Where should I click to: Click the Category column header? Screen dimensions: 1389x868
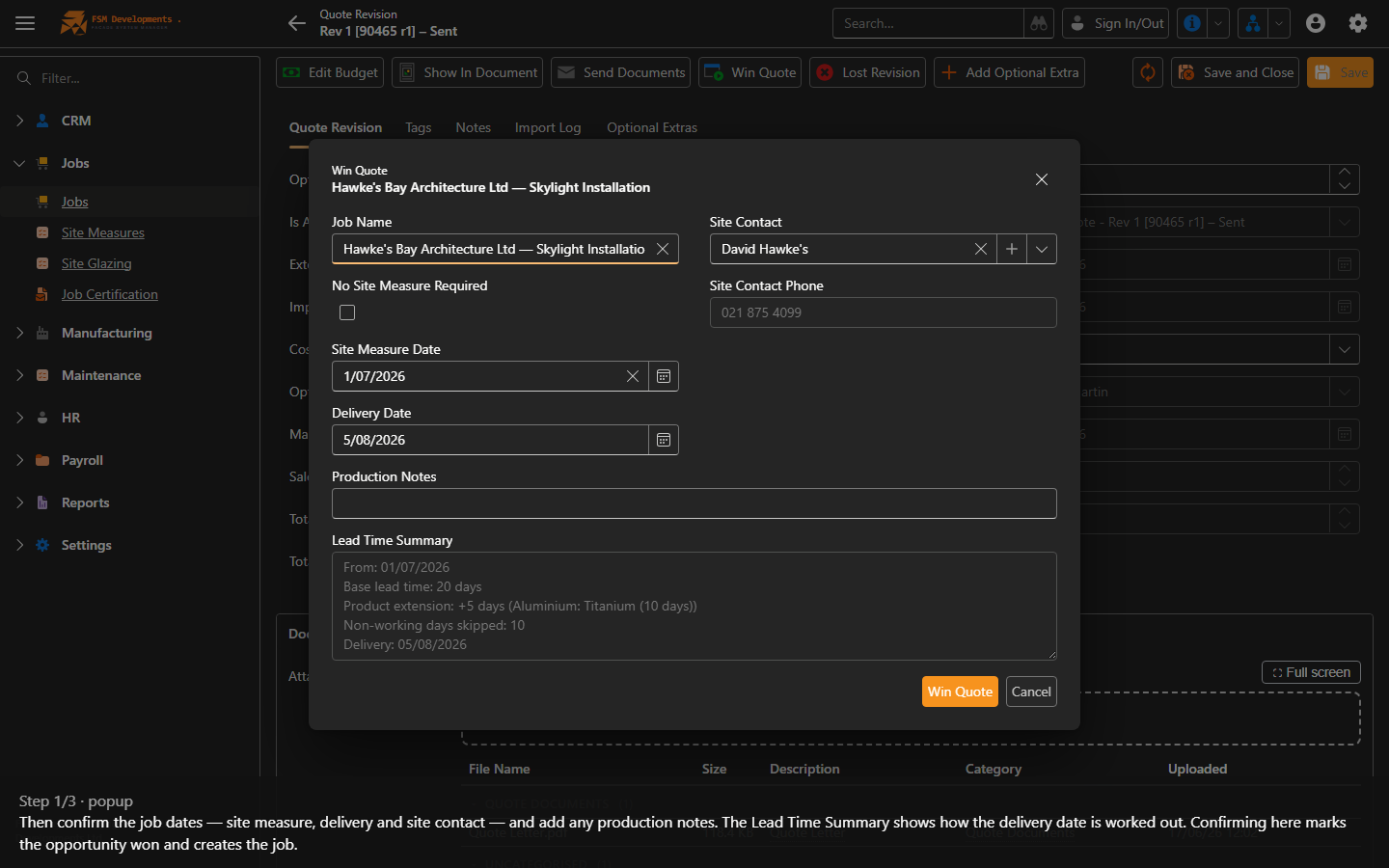pyautogui.click(x=994, y=769)
